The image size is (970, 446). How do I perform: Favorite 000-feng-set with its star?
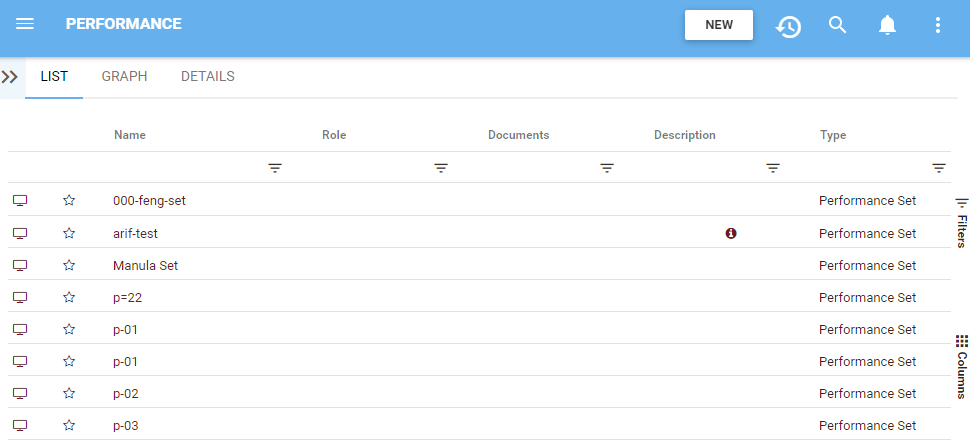(69, 200)
